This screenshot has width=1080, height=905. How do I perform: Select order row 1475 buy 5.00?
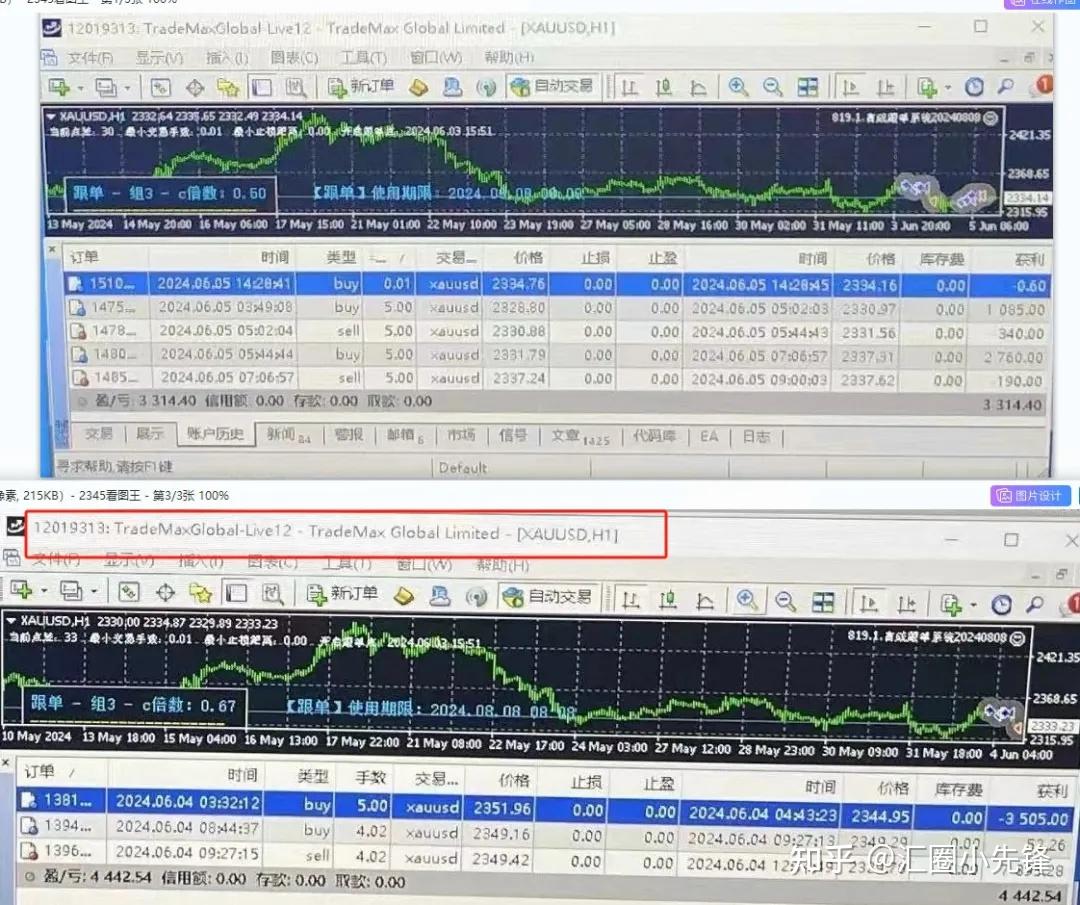[557, 308]
